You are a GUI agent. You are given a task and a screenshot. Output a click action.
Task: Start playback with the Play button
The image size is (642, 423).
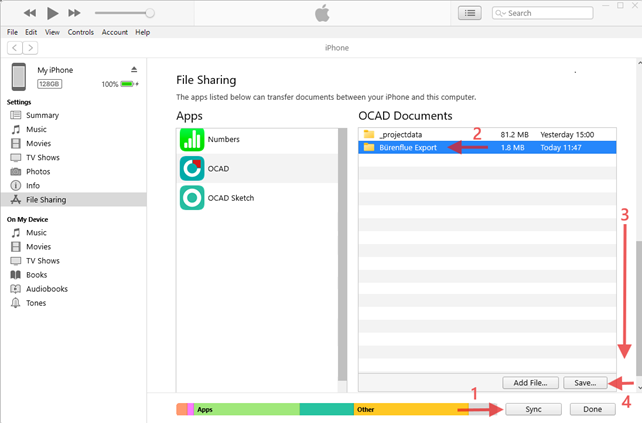click(52, 13)
